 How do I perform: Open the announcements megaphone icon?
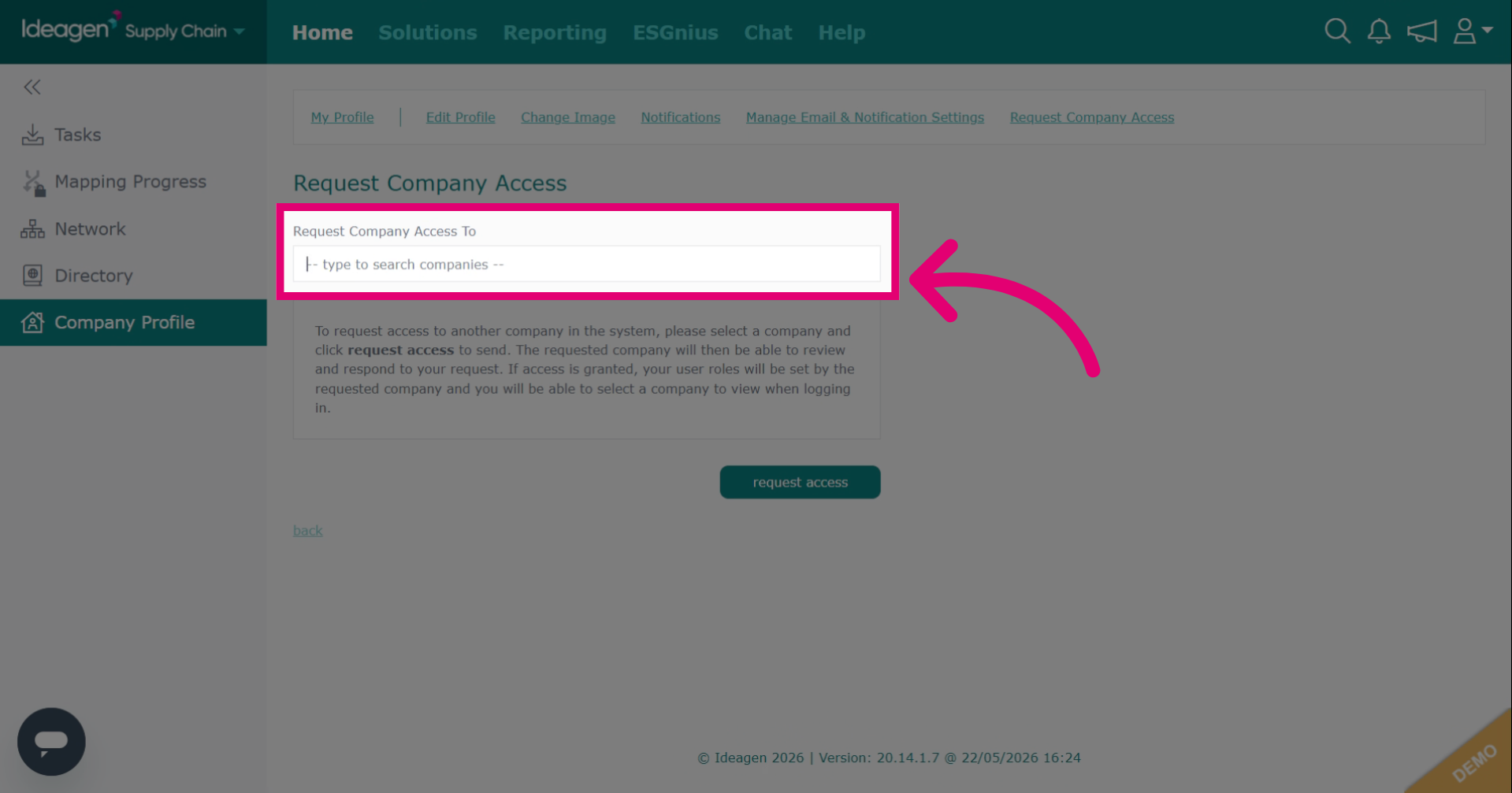[x=1422, y=31]
